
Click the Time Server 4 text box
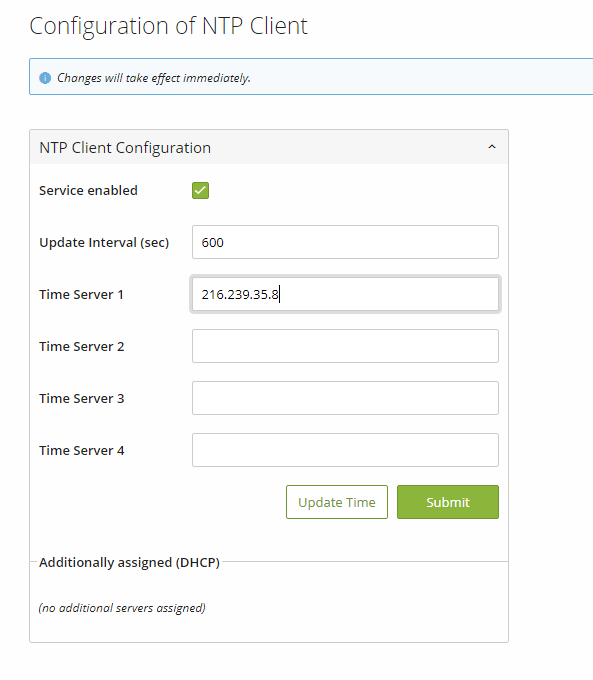345,450
